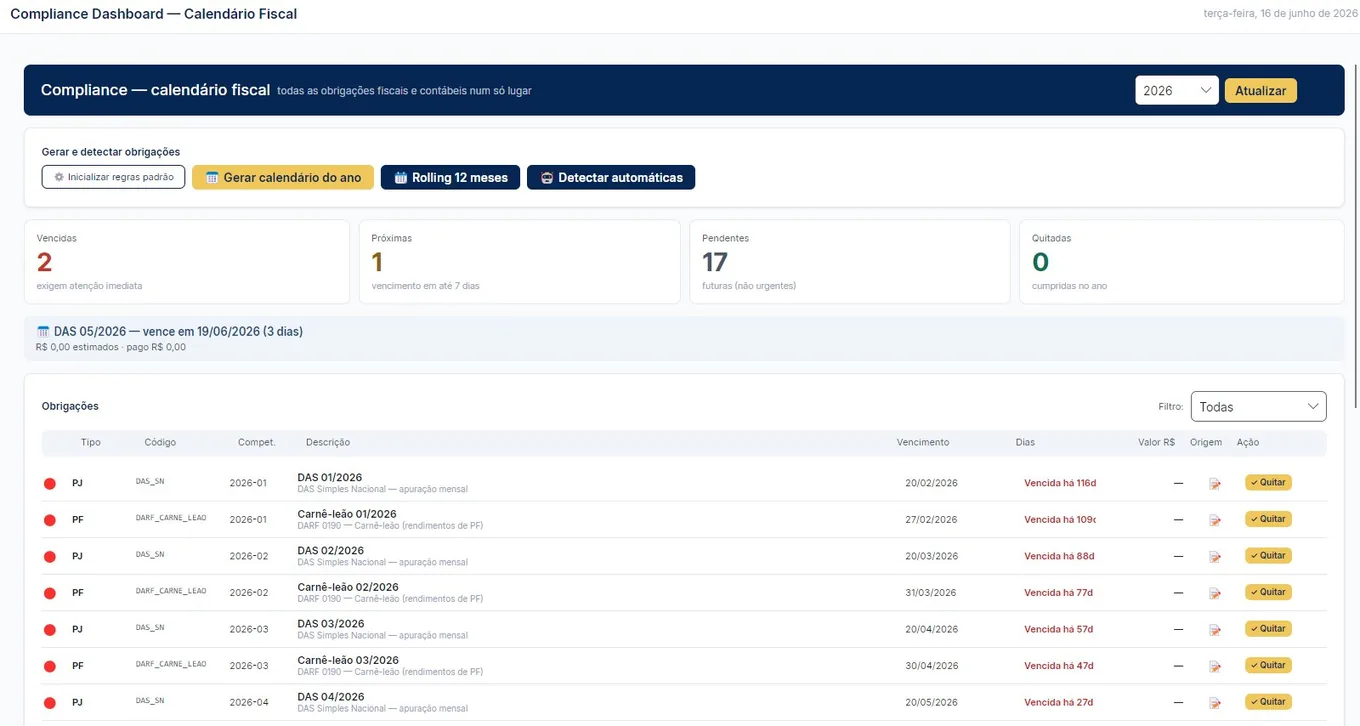The width and height of the screenshot is (1360, 726).
Task: Click the Valor R$ column header
Action: (1156, 442)
